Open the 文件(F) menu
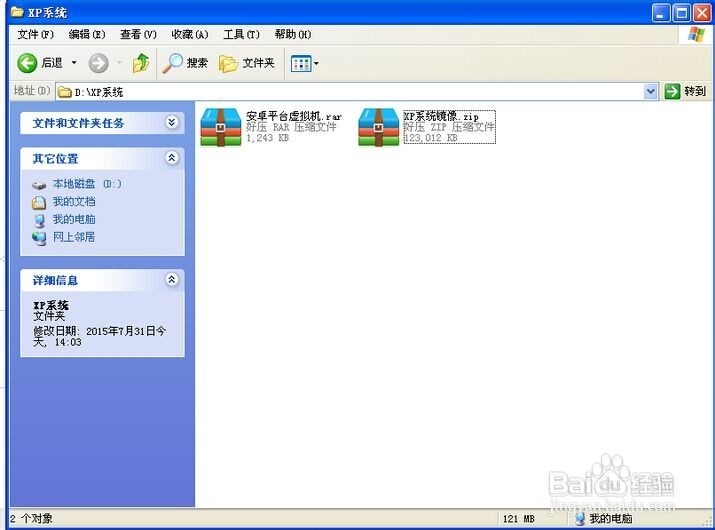 pyautogui.click(x=36, y=34)
